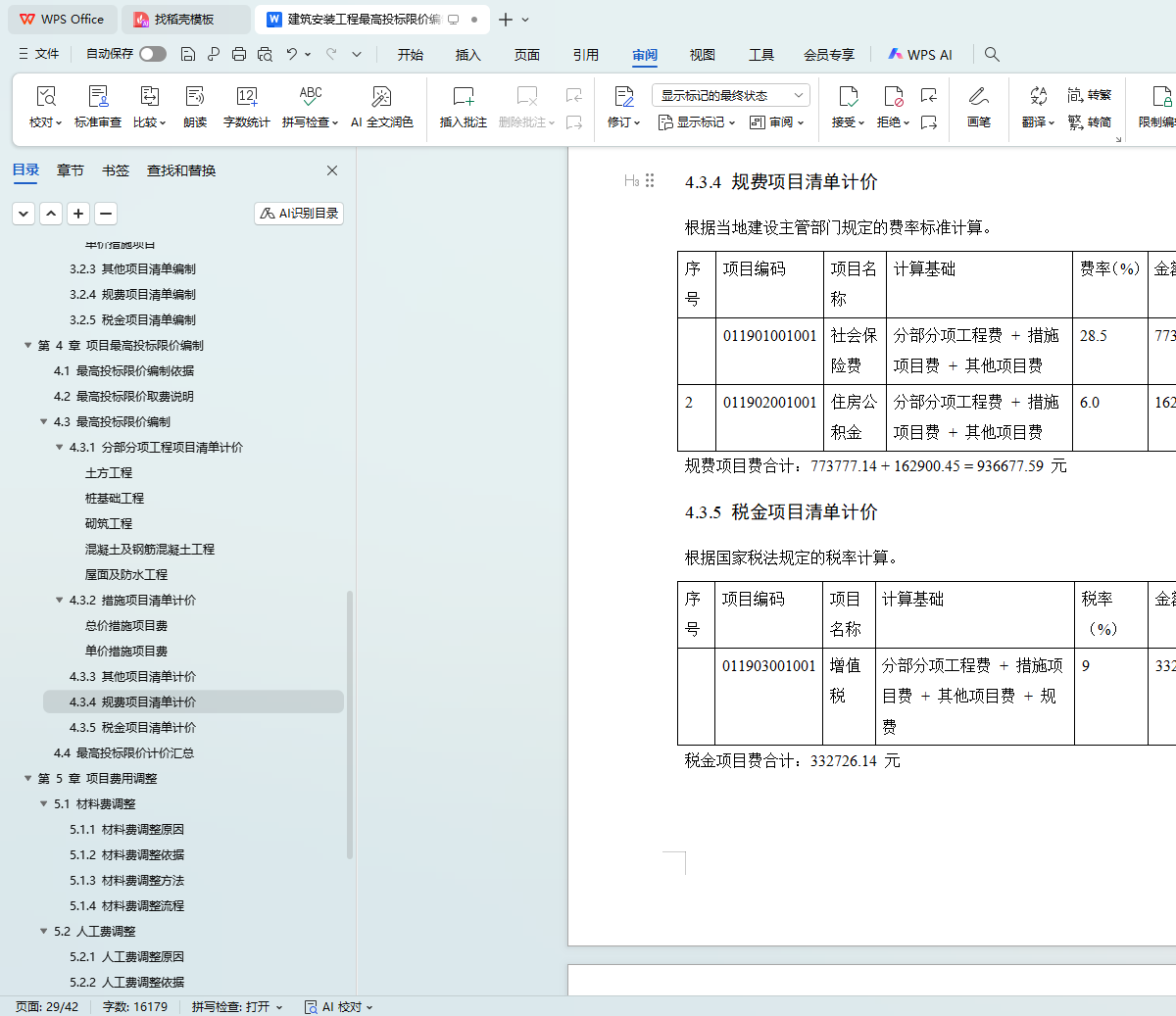This screenshot has height=1016, width=1176.
Task: Click the navigation pane vertical scrollbar
Action: point(350,725)
